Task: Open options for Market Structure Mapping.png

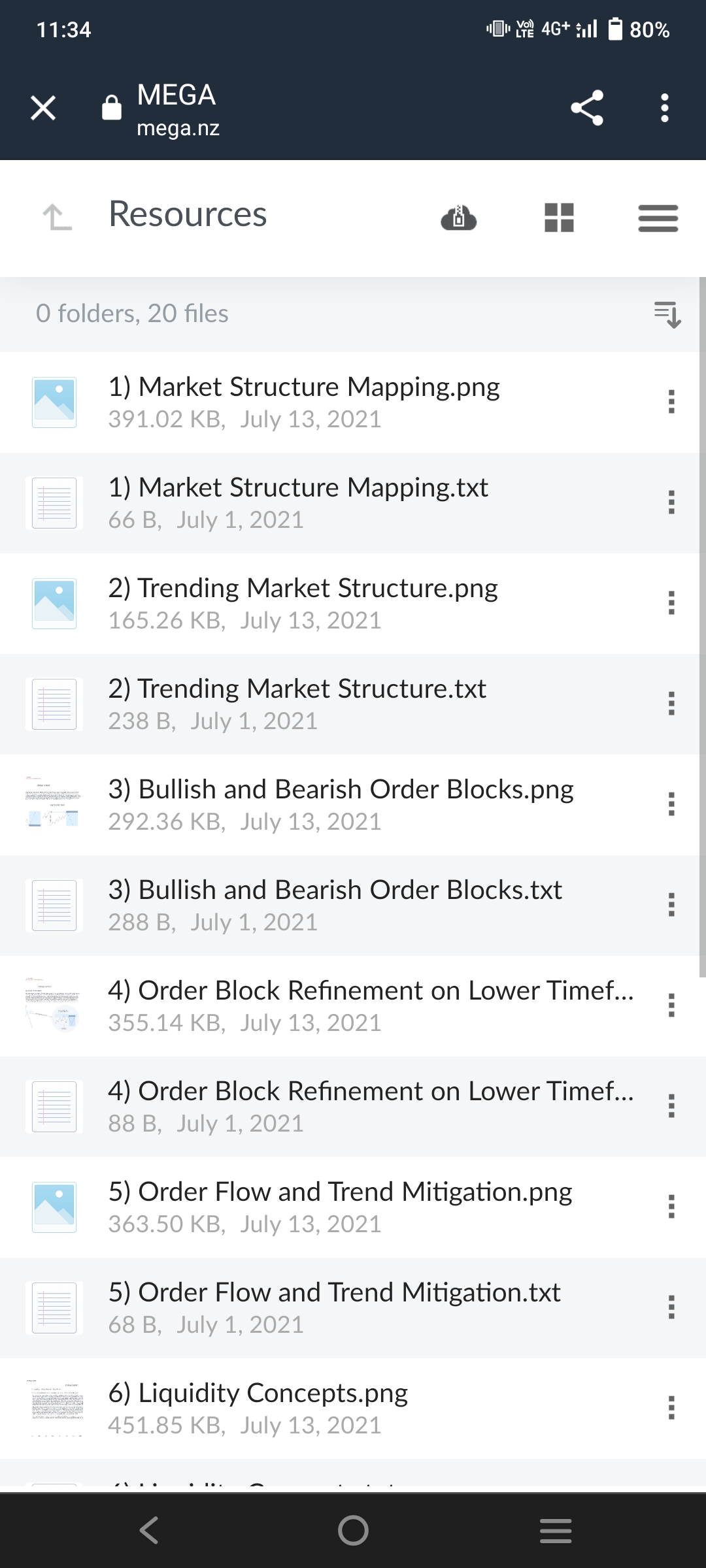Action: pyautogui.click(x=671, y=402)
